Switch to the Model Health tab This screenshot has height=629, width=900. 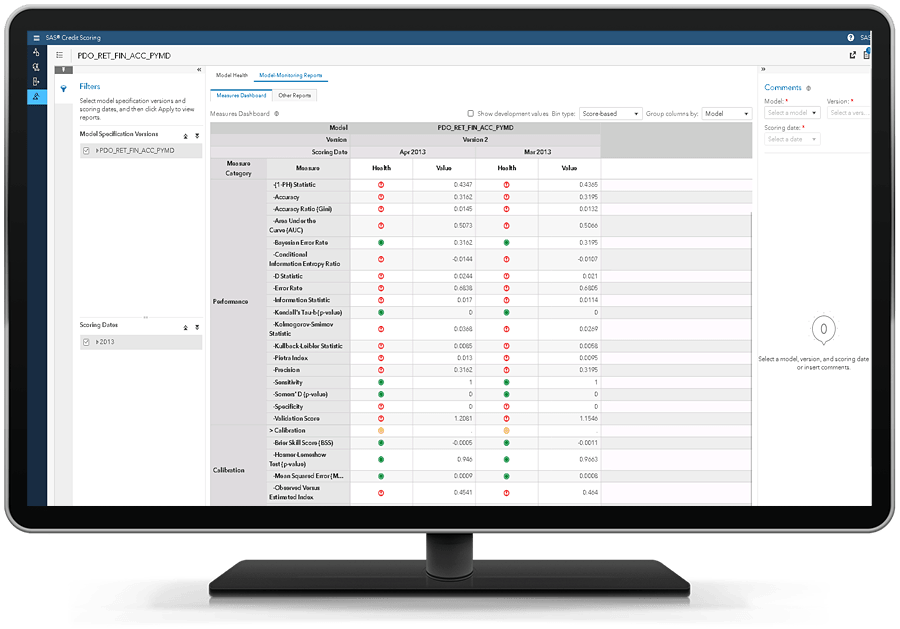(x=232, y=76)
